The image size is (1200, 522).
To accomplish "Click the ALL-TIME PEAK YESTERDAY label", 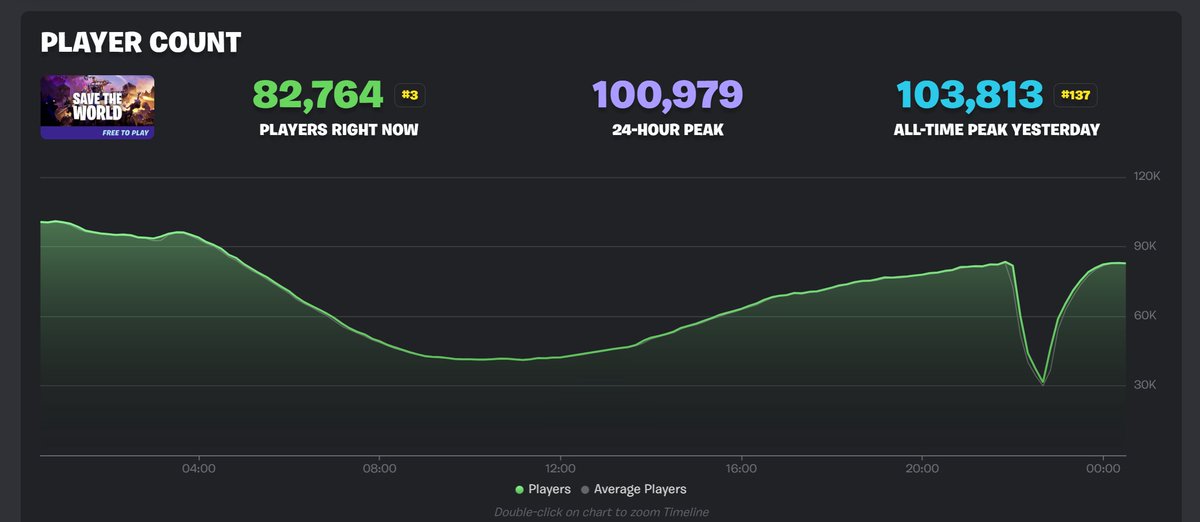I will click(x=998, y=130).
